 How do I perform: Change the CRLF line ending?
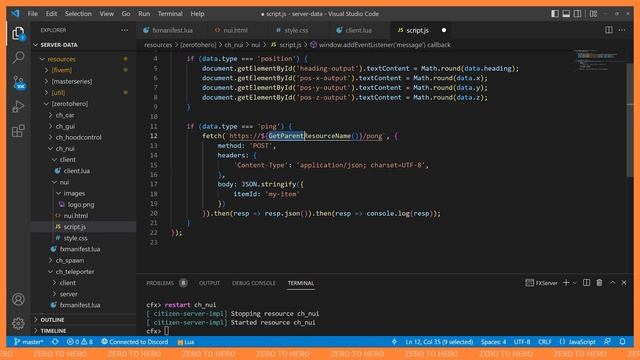[x=544, y=342]
